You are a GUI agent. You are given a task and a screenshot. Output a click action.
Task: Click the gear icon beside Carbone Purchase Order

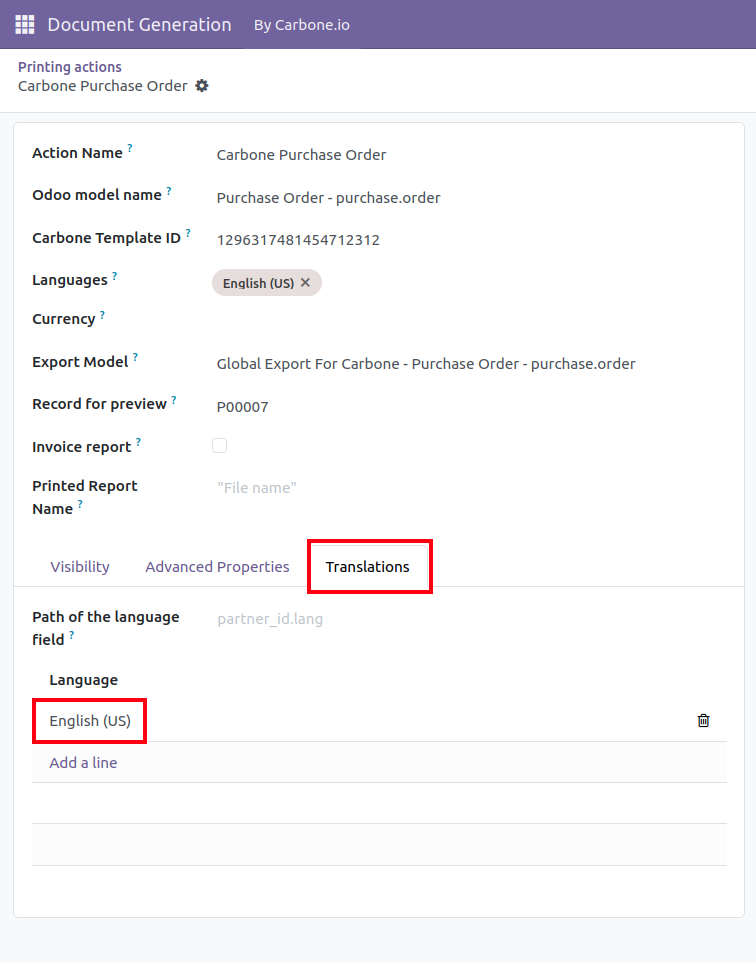pyautogui.click(x=202, y=86)
